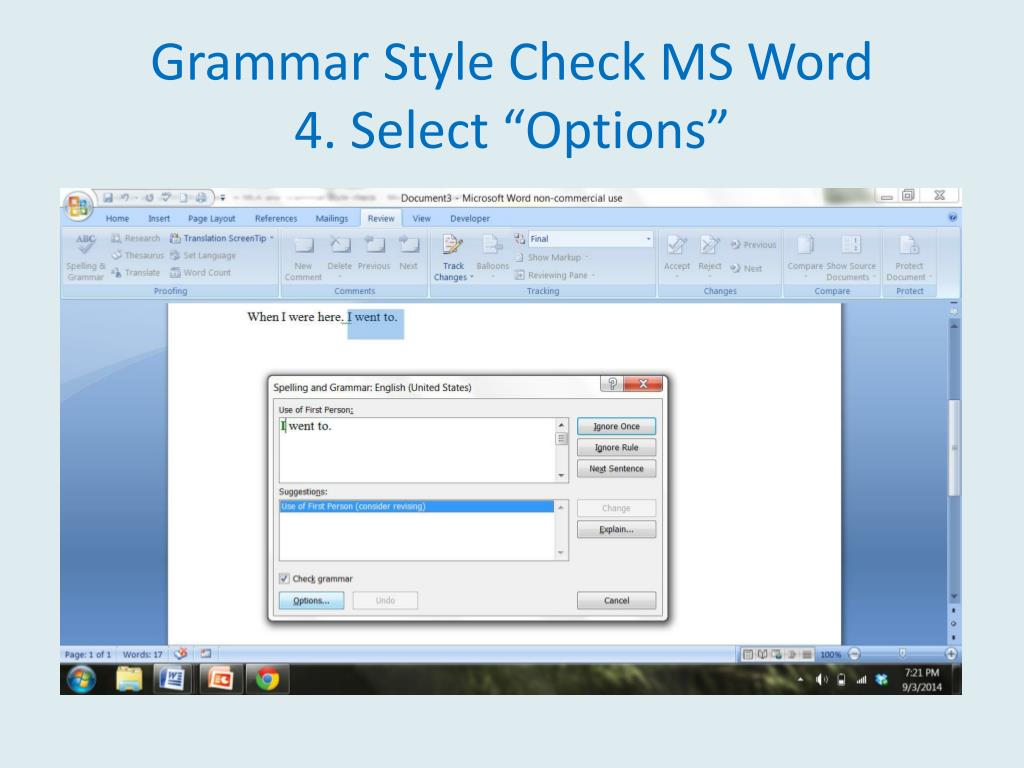Click the Explain... button
Viewport: 1024px width, 768px height.
point(616,530)
